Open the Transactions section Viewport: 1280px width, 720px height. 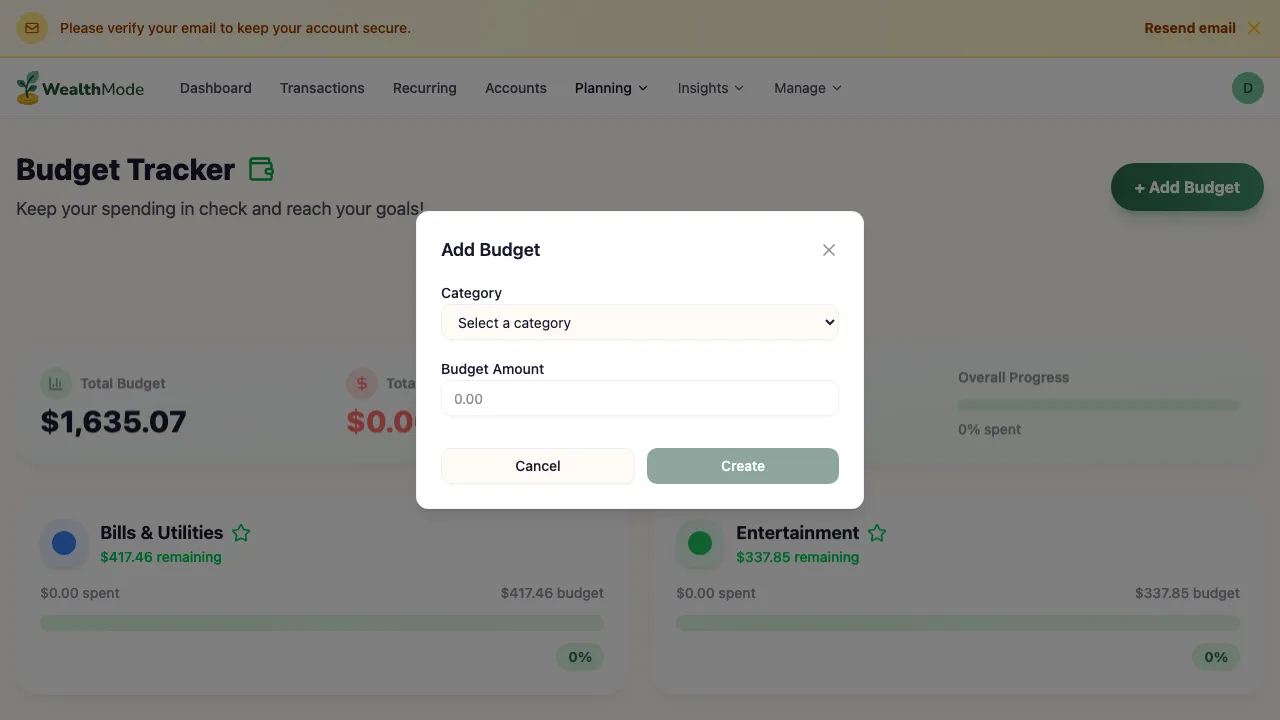322,88
